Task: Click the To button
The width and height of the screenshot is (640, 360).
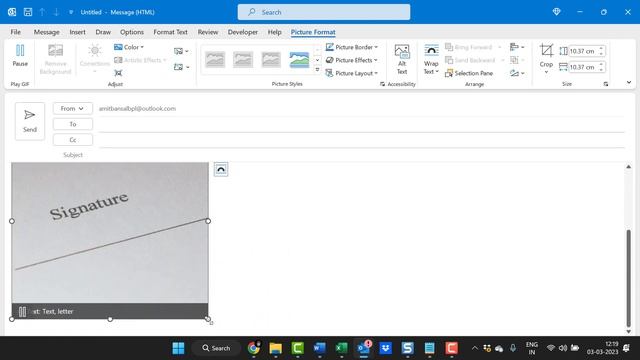Action: point(73,124)
